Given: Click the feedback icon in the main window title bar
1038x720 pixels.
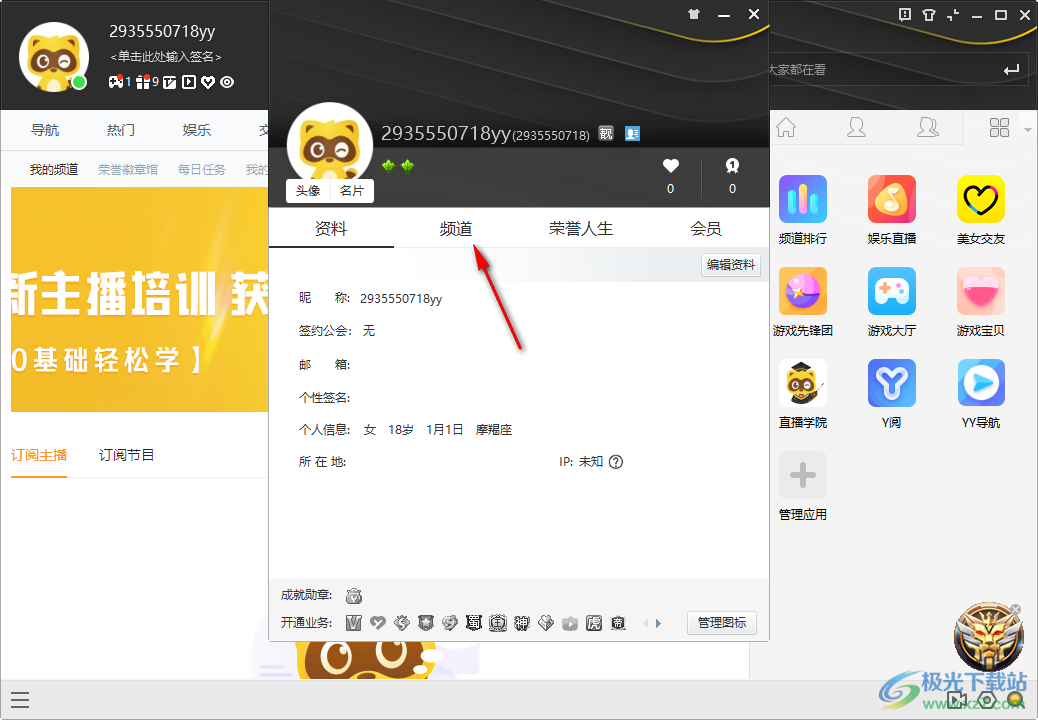Looking at the screenshot, I should 905,15.
